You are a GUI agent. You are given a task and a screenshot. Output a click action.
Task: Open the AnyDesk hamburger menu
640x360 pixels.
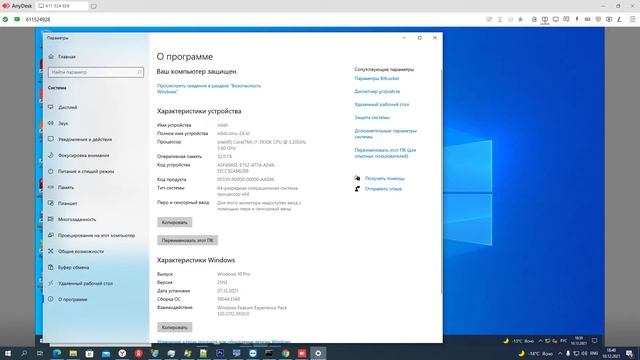point(632,19)
